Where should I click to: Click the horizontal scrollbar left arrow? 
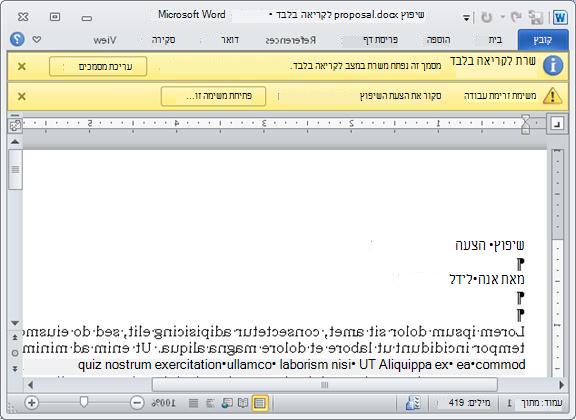[x=30, y=385]
